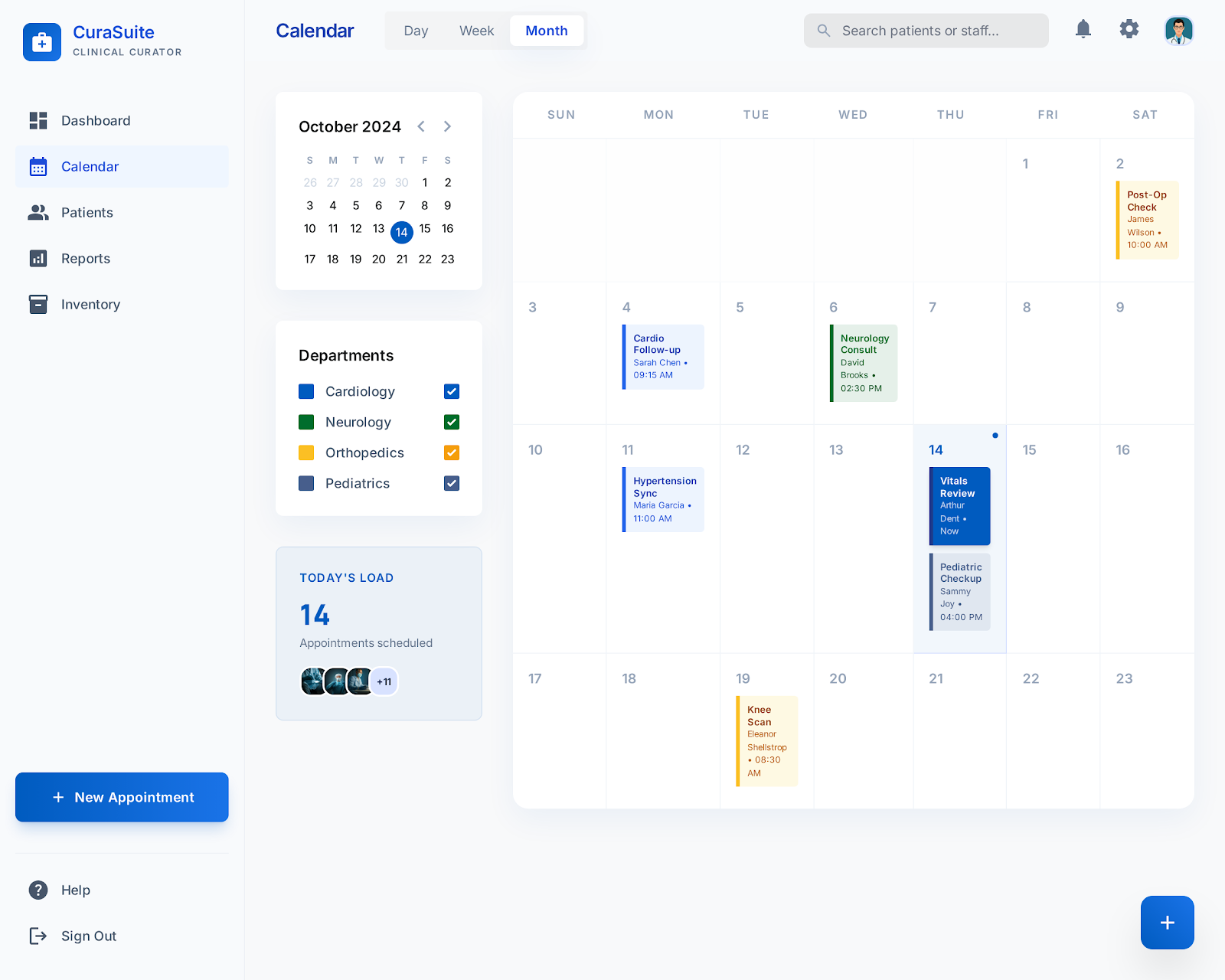This screenshot has height=980, width=1225.
Task: Toggle the Orthopedics department filter
Action: click(x=452, y=452)
